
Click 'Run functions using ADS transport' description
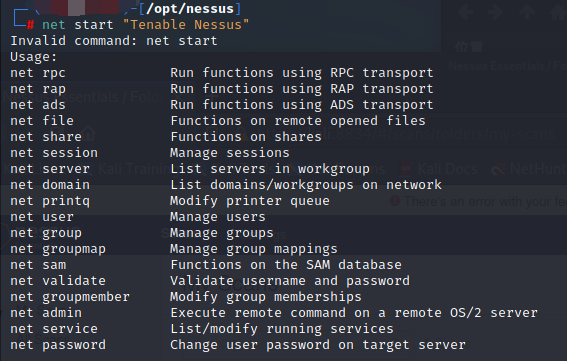pos(302,105)
